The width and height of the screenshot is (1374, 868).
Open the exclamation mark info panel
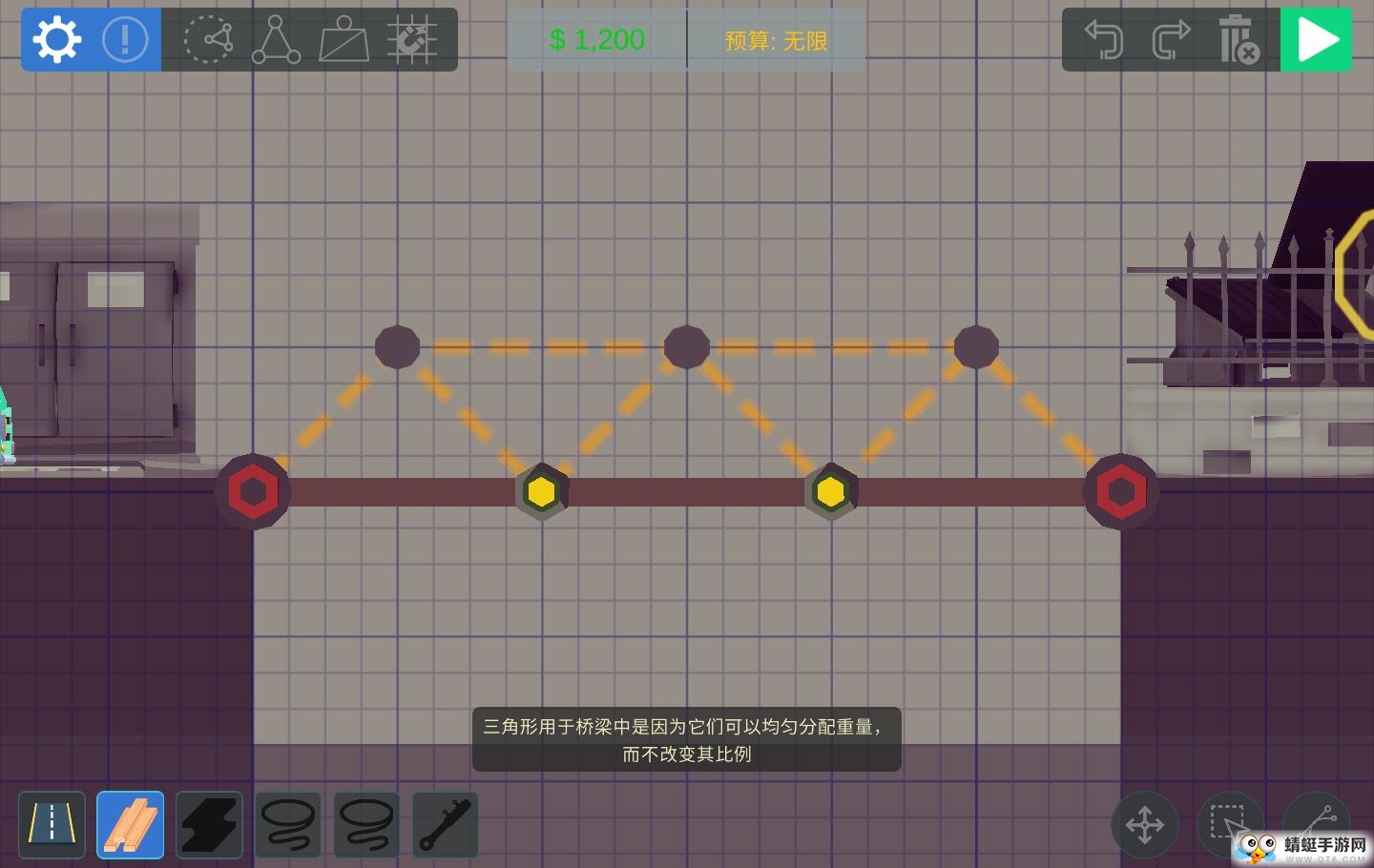tap(125, 40)
